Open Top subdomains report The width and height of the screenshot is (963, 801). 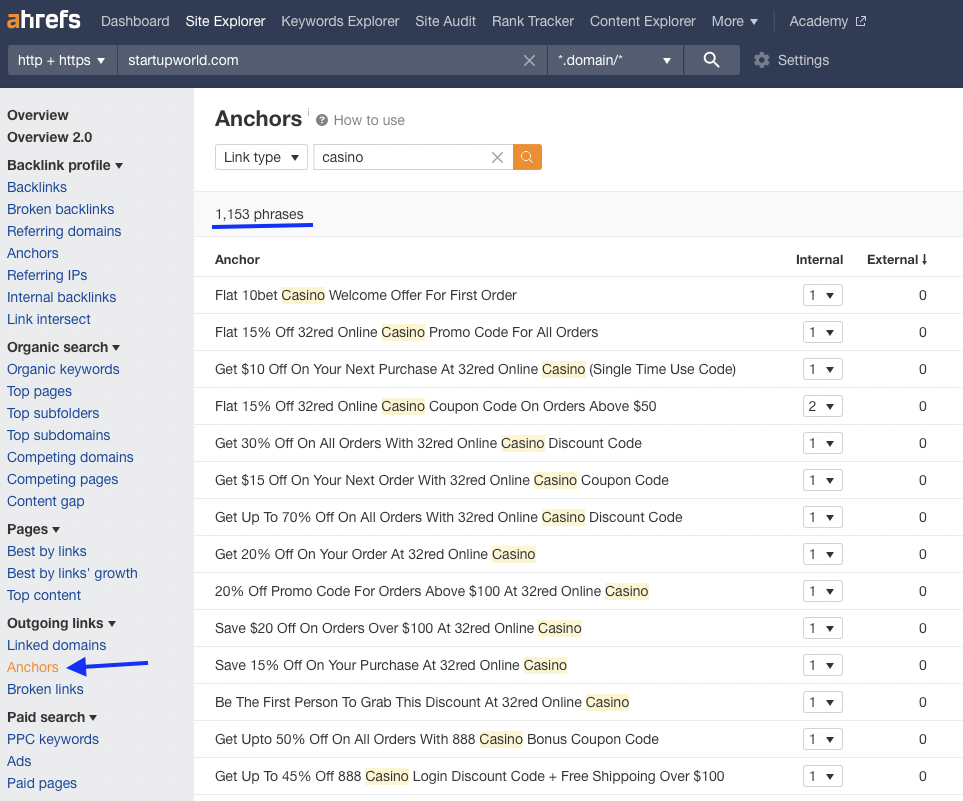58,435
